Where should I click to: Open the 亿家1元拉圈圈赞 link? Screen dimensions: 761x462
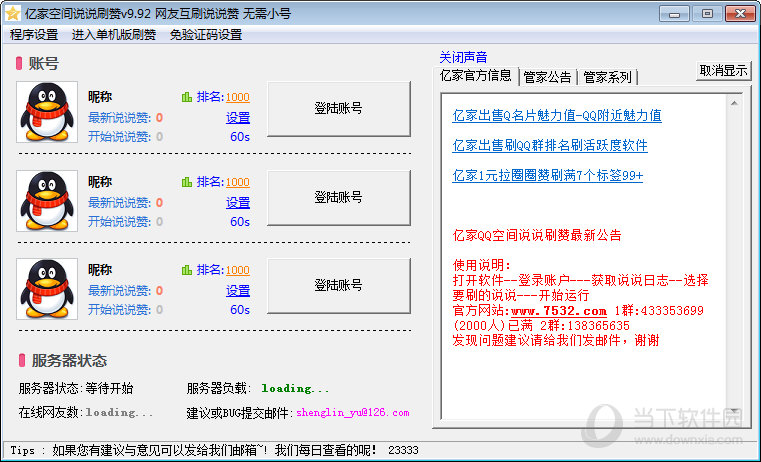click(547, 175)
